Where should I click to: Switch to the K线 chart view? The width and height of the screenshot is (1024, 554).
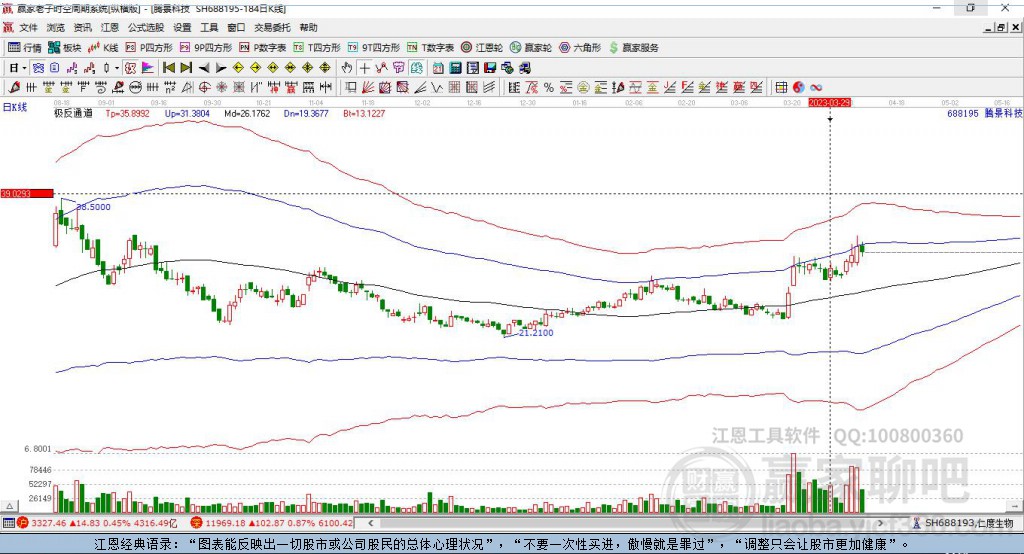(104, 48)
